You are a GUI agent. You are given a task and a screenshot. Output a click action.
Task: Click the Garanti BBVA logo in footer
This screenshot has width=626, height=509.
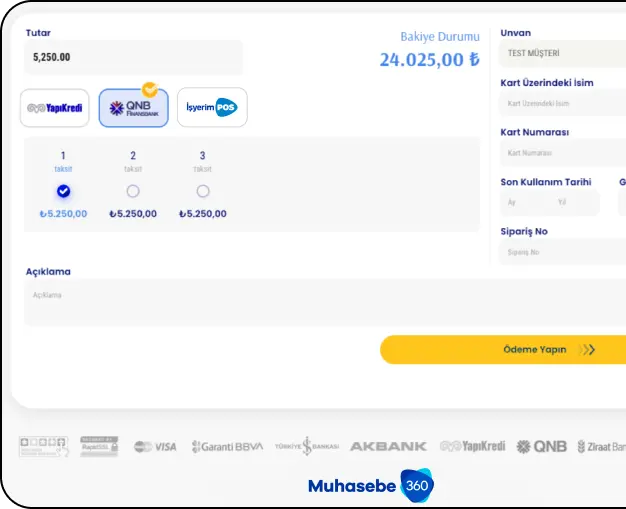(227, 446)
